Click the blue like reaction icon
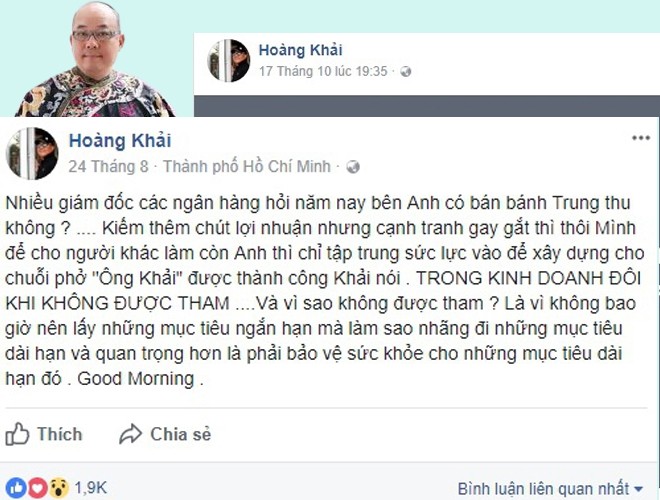 pyautogui.click(x=16, y=488)
